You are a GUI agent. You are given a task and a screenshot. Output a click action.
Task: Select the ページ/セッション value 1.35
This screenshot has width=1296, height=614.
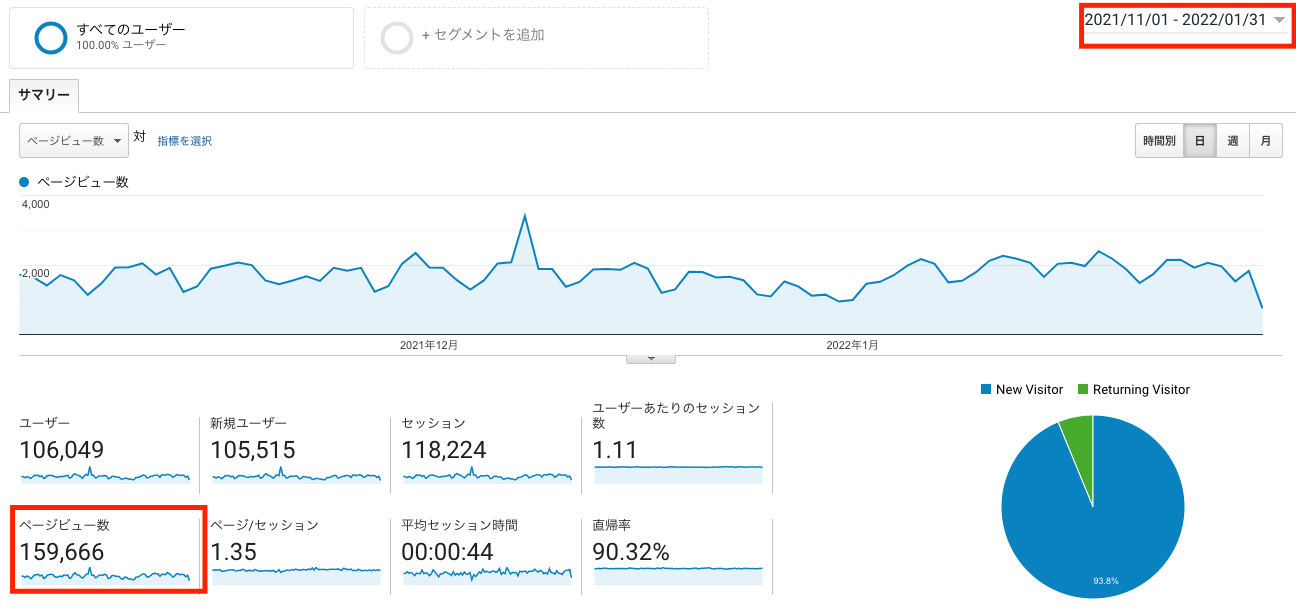[233, 552]
